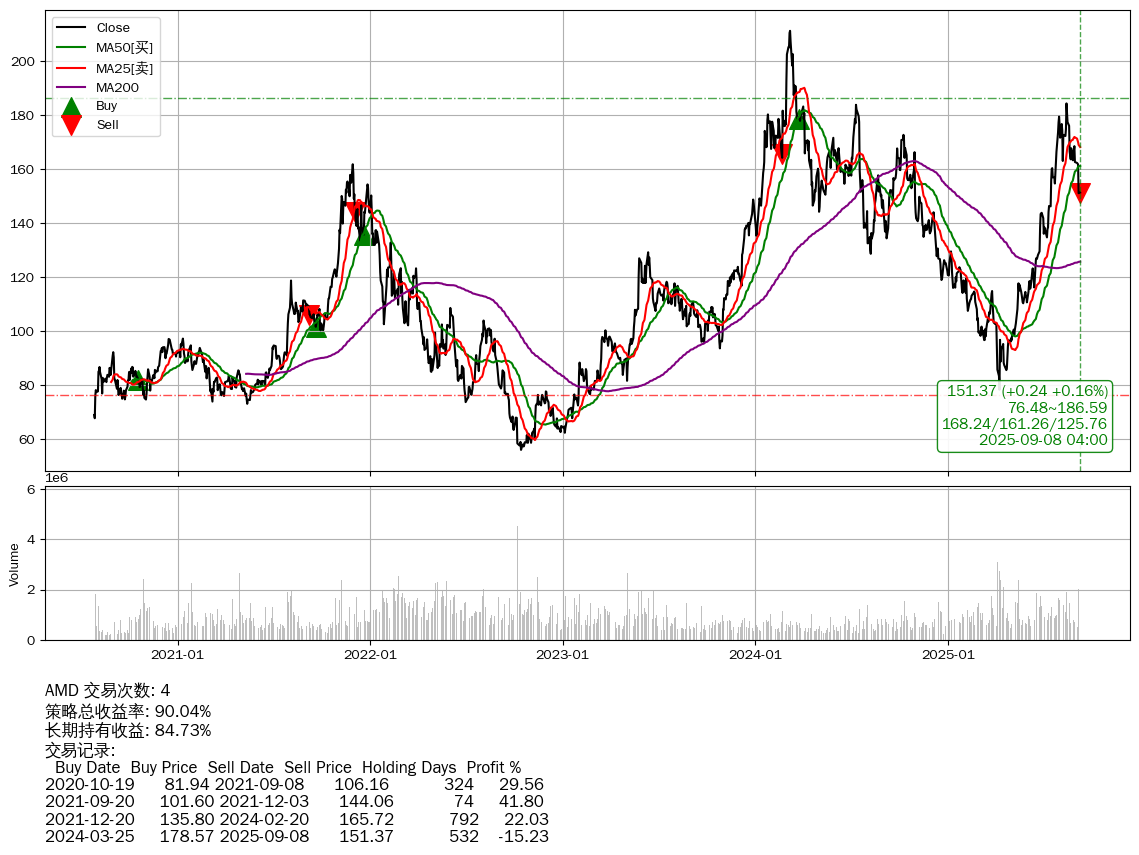Click the red sell marker from September 2021

click(x=310, y=315)
